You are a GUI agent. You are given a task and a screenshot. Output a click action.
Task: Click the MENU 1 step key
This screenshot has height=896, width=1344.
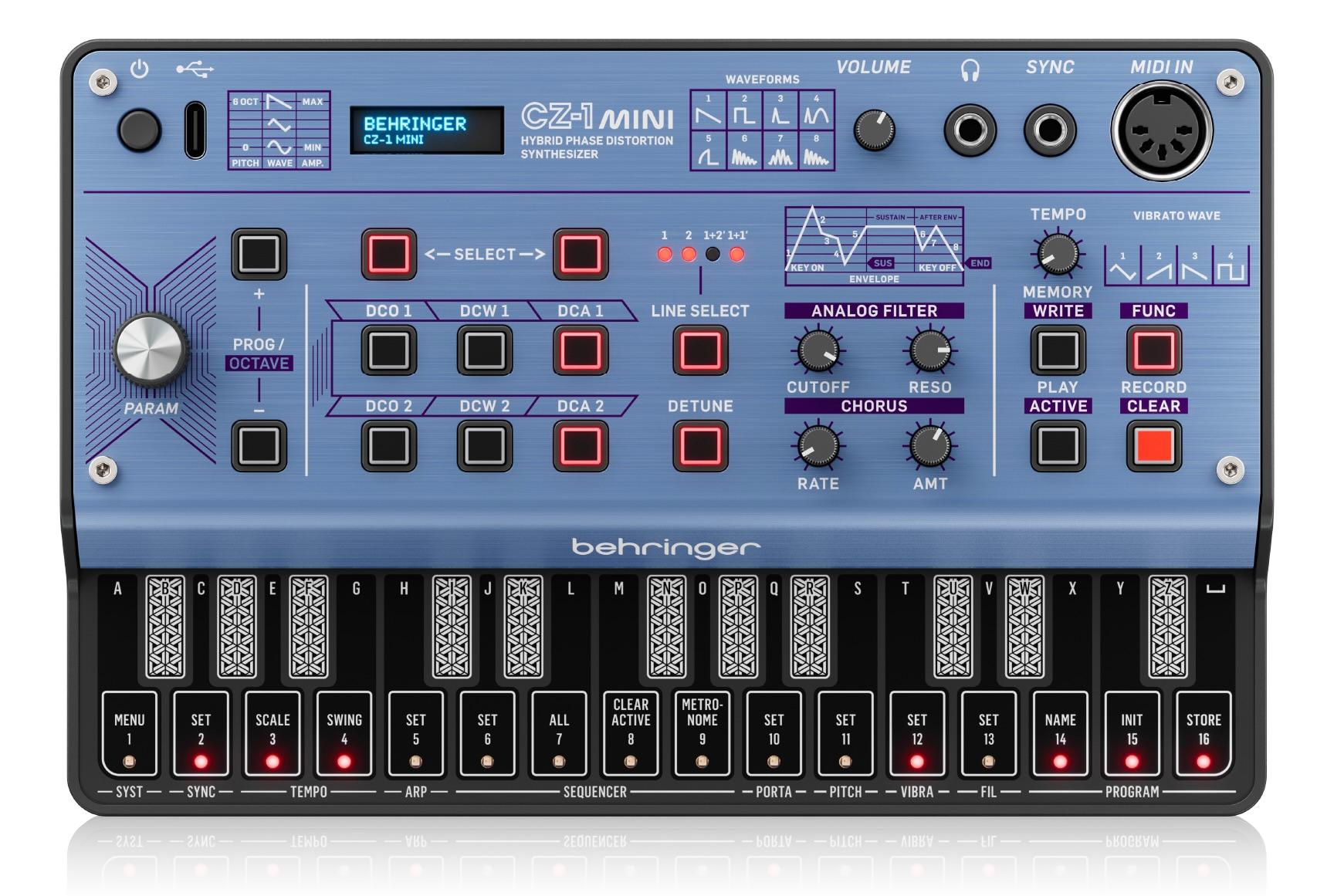(x=129, y=733)
